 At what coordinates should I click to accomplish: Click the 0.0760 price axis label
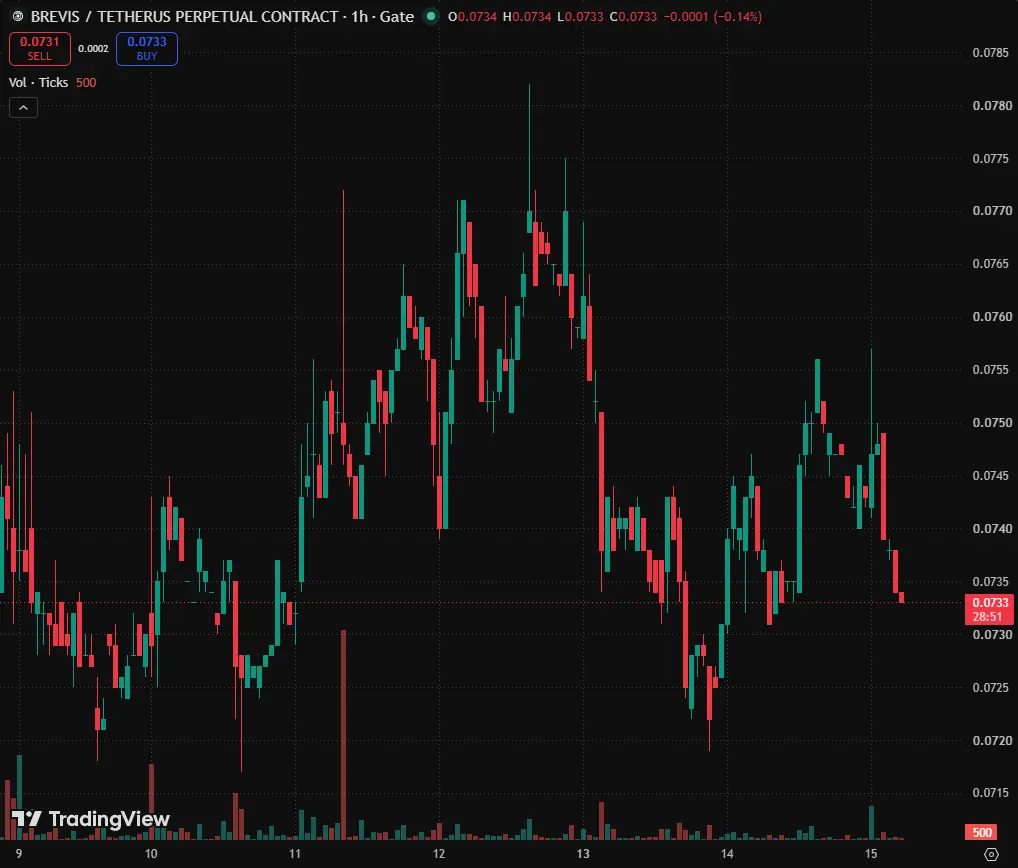click(991, 316)
